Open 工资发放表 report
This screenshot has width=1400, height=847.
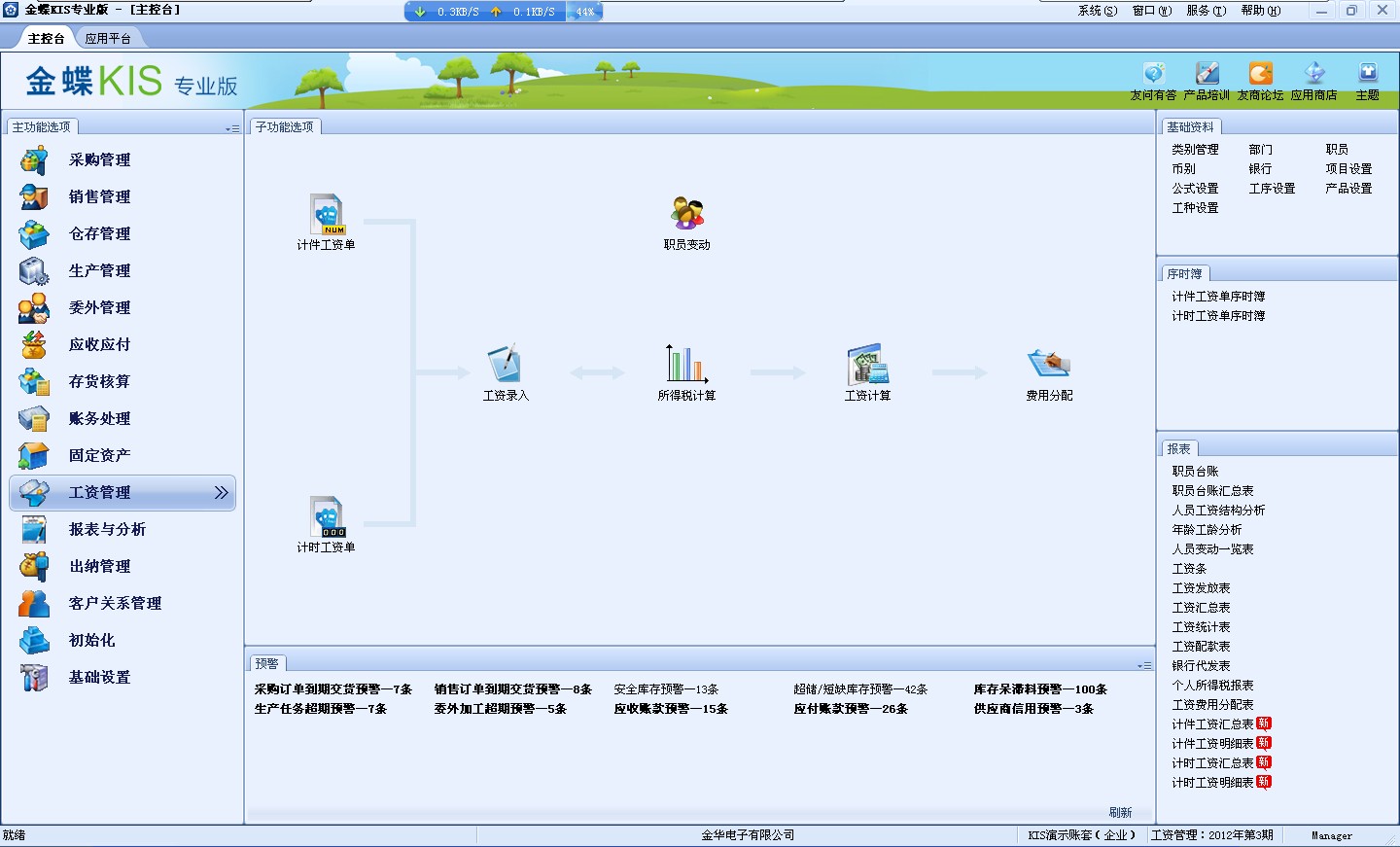click(x=1201, y=588)
